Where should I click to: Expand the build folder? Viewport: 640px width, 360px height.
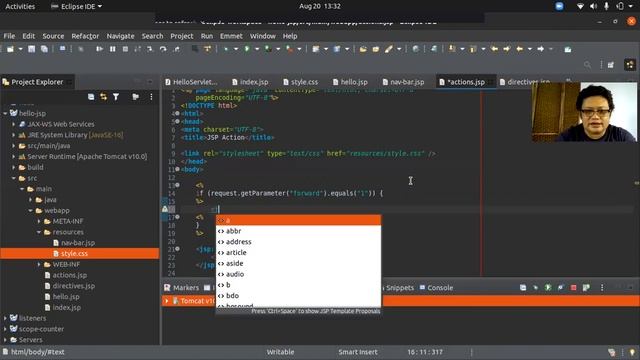(x=13, y=167)
